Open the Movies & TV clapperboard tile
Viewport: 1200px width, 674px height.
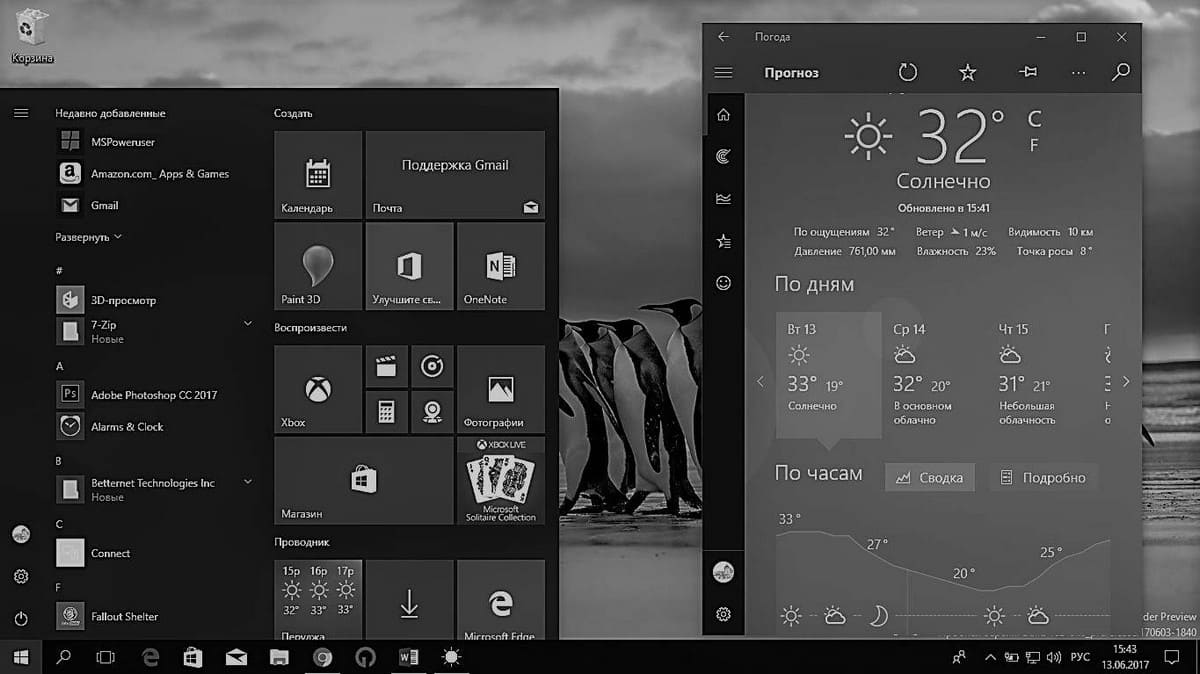pyautogui.click(x=386, y=366)
